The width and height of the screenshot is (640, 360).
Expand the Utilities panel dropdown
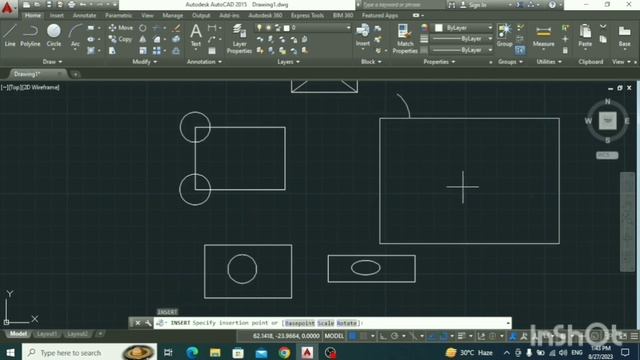(x=549, y=62)
